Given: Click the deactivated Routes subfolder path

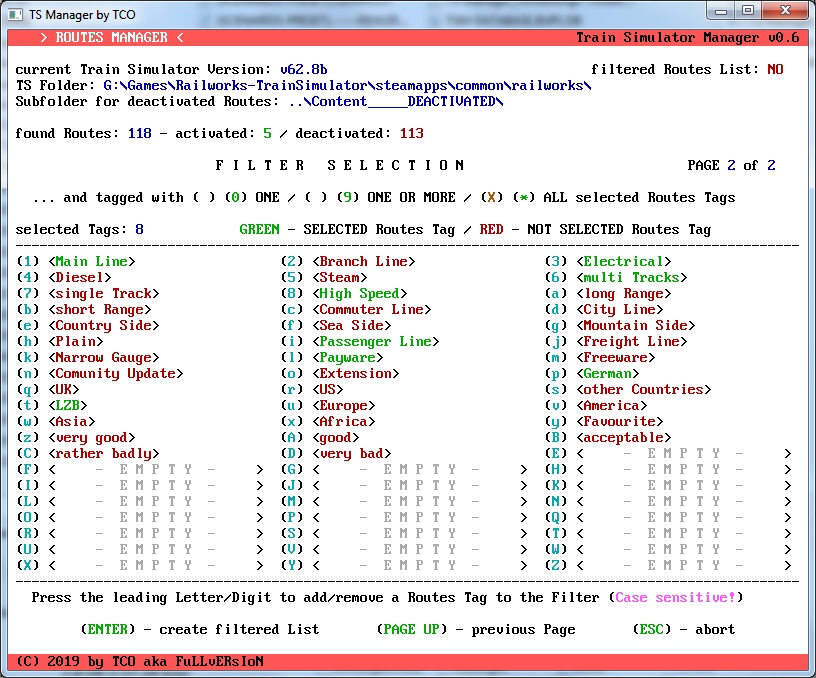Looking at the screenshot, I should click(x=396, y=101).
